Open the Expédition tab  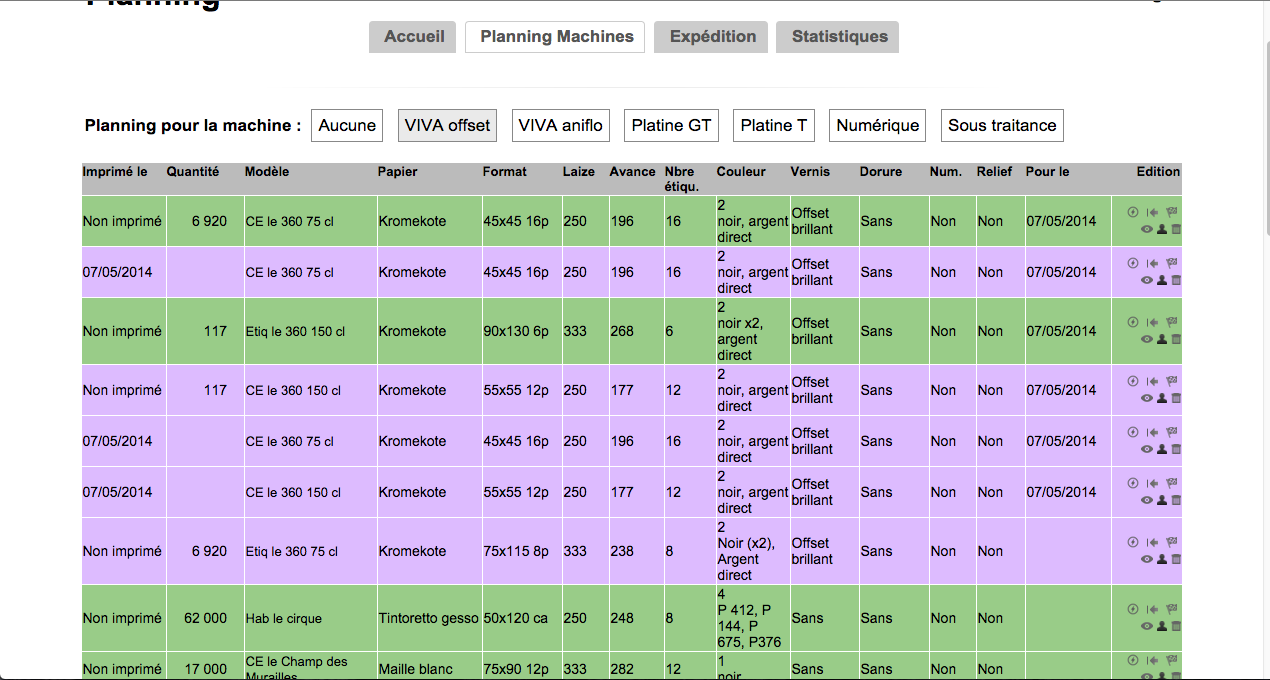[x=712, y=37]
